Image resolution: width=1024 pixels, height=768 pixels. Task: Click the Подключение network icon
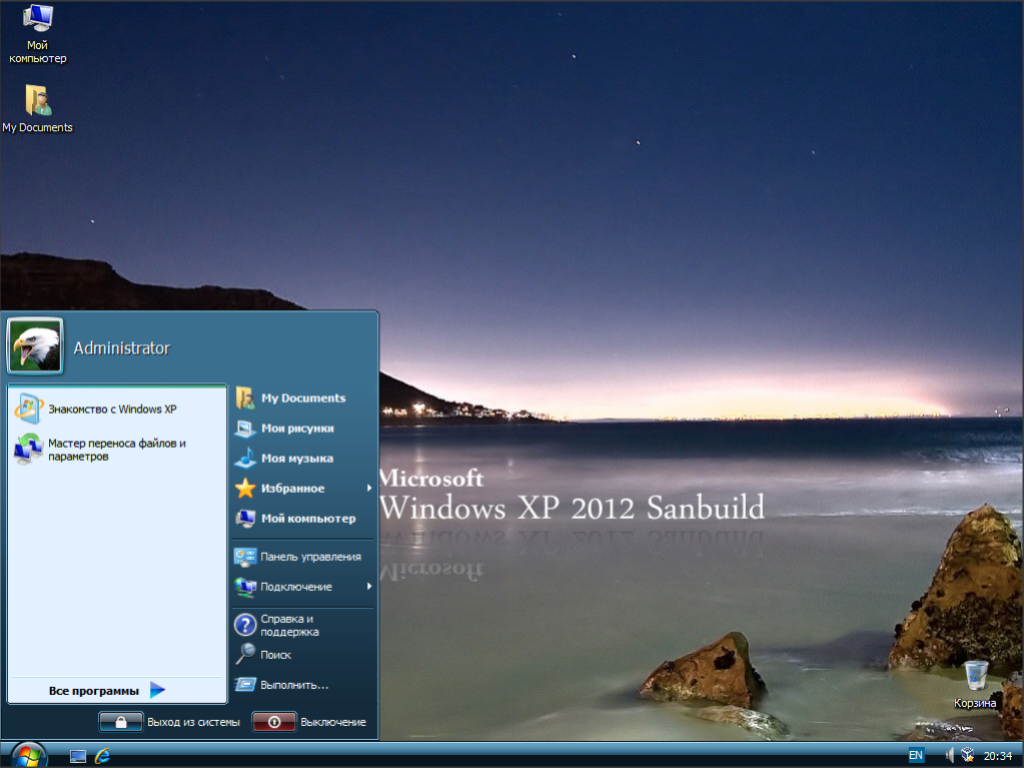coord(245,587)
